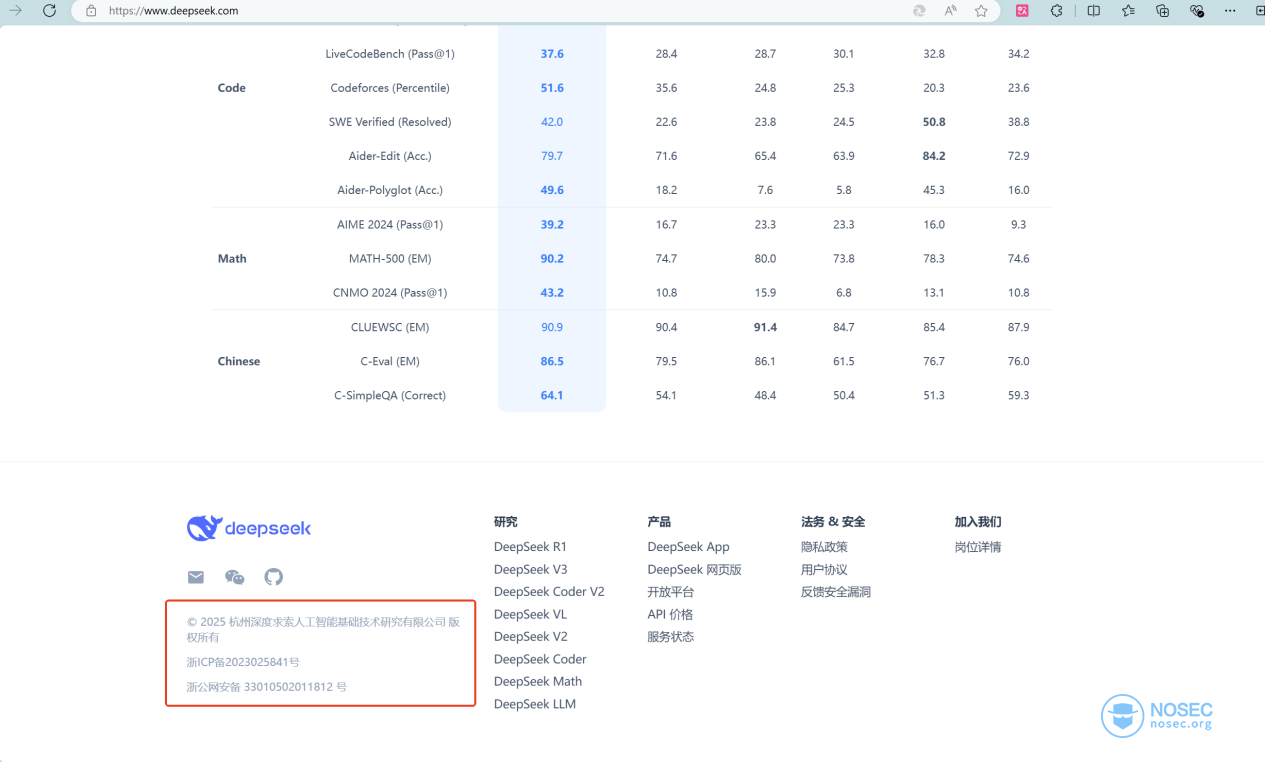Open DeepSeek Coder V2 link
Screen dimensions: 1265x762
coord(549,592)
